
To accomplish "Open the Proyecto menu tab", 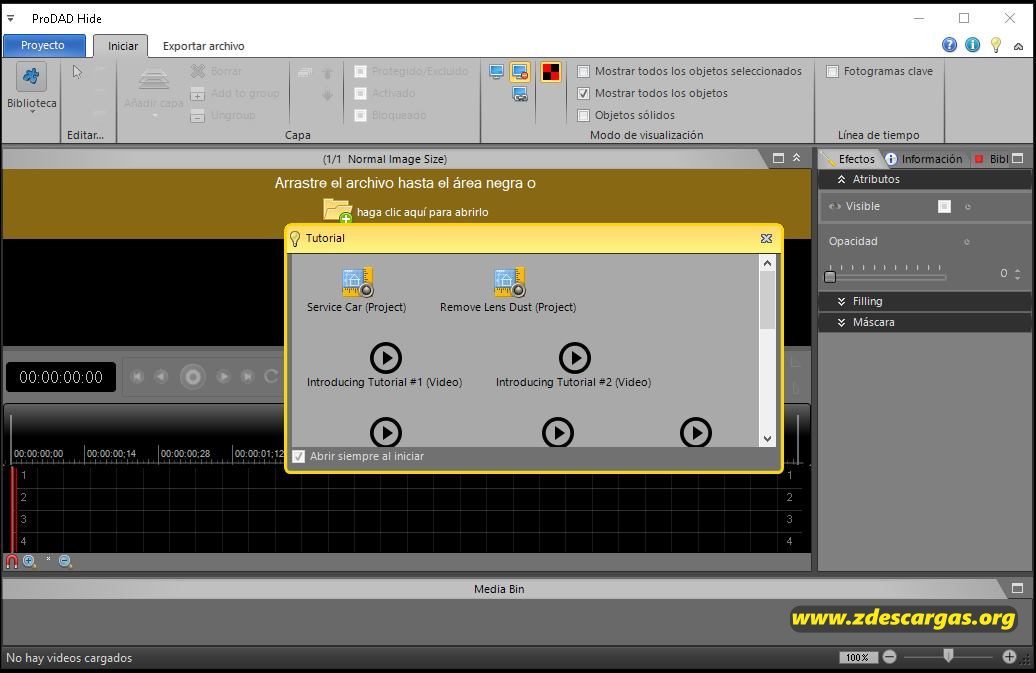I will click(43, 46).
